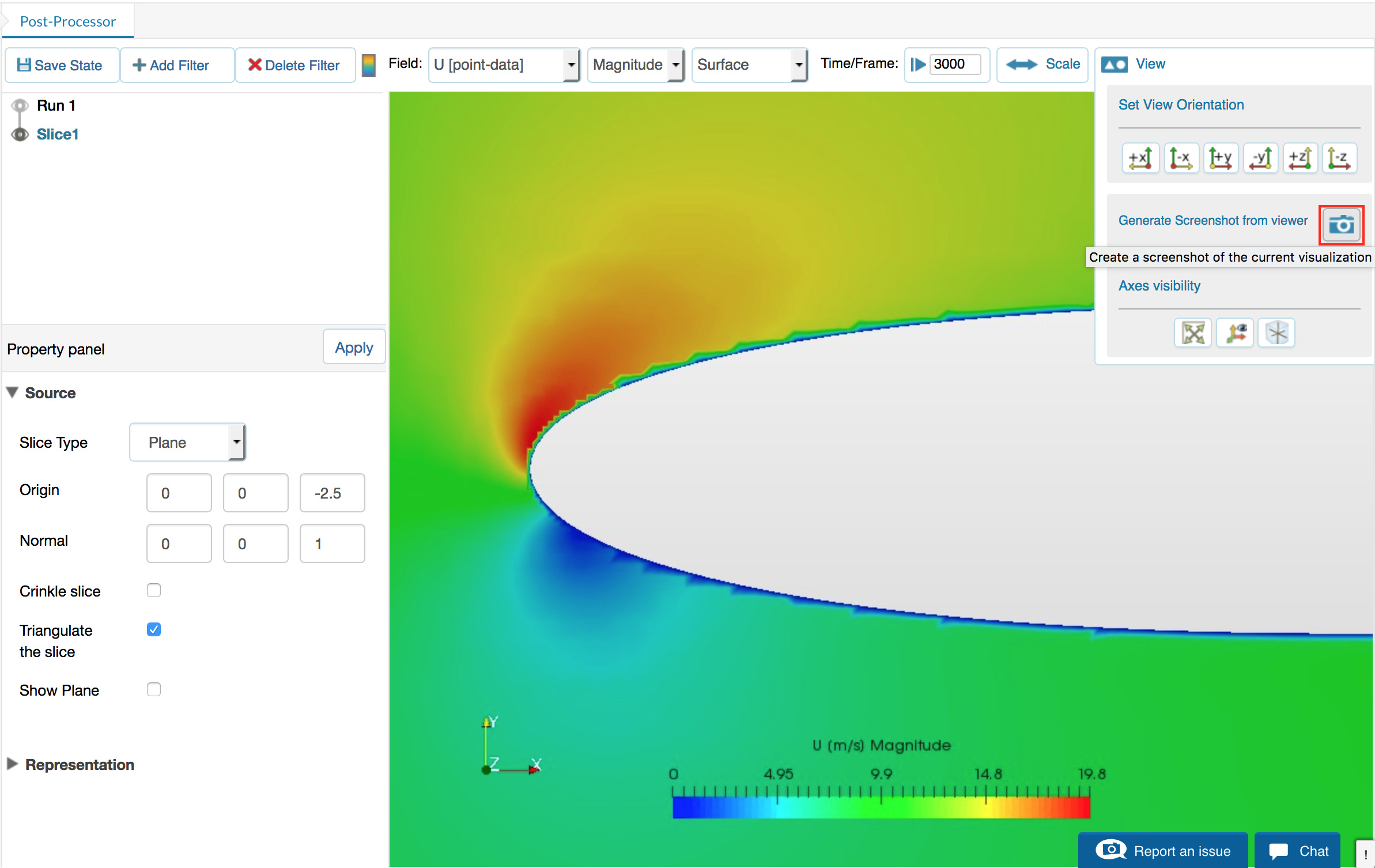Set view orientation to -Z
1375x868 pixels.
1339,158
